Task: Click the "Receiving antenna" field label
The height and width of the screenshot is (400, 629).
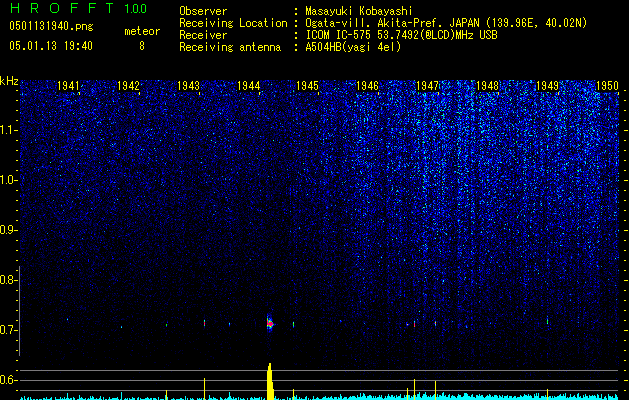Action: pos(230,47)
